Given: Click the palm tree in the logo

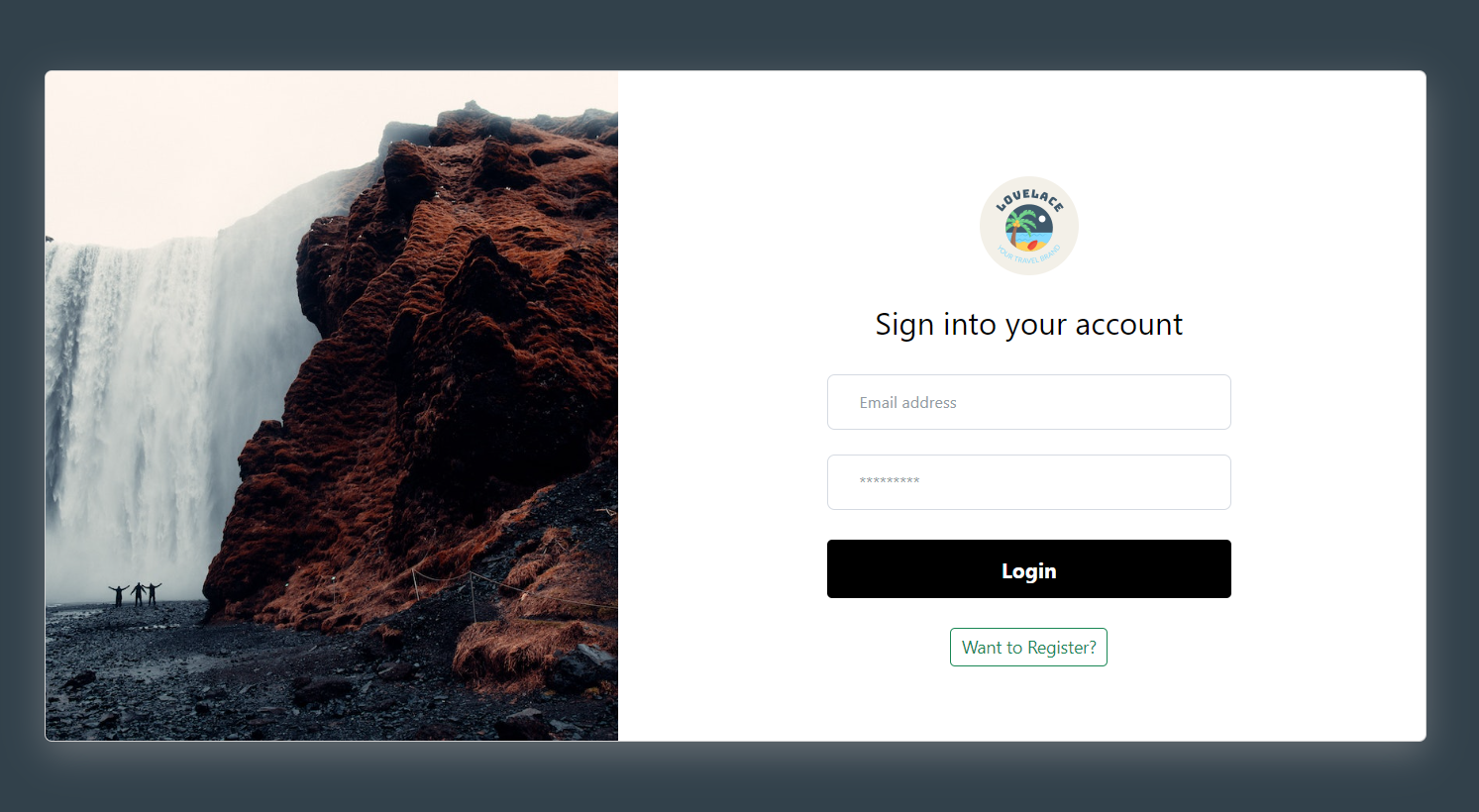Looking at the screenshot, I should 1019,226.
